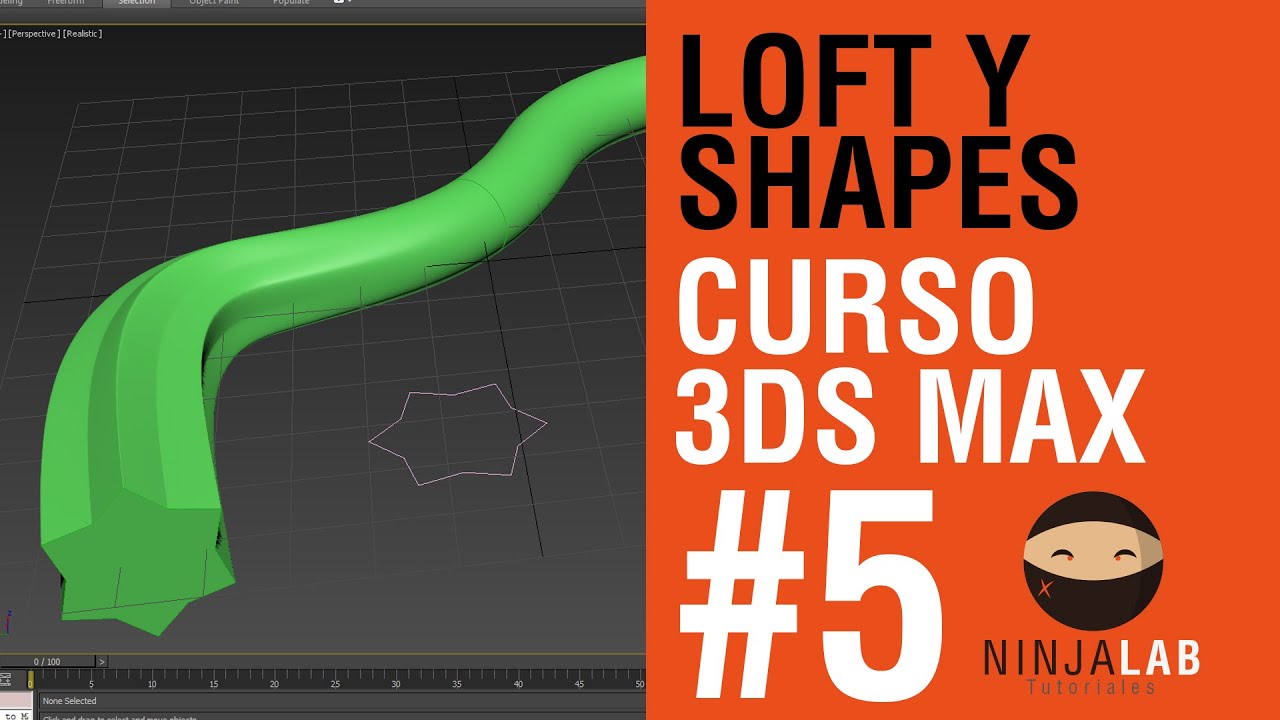Jump to frame 40 on the timeline
This screenshot has height=720, width=1280.
tap(518, 684)
